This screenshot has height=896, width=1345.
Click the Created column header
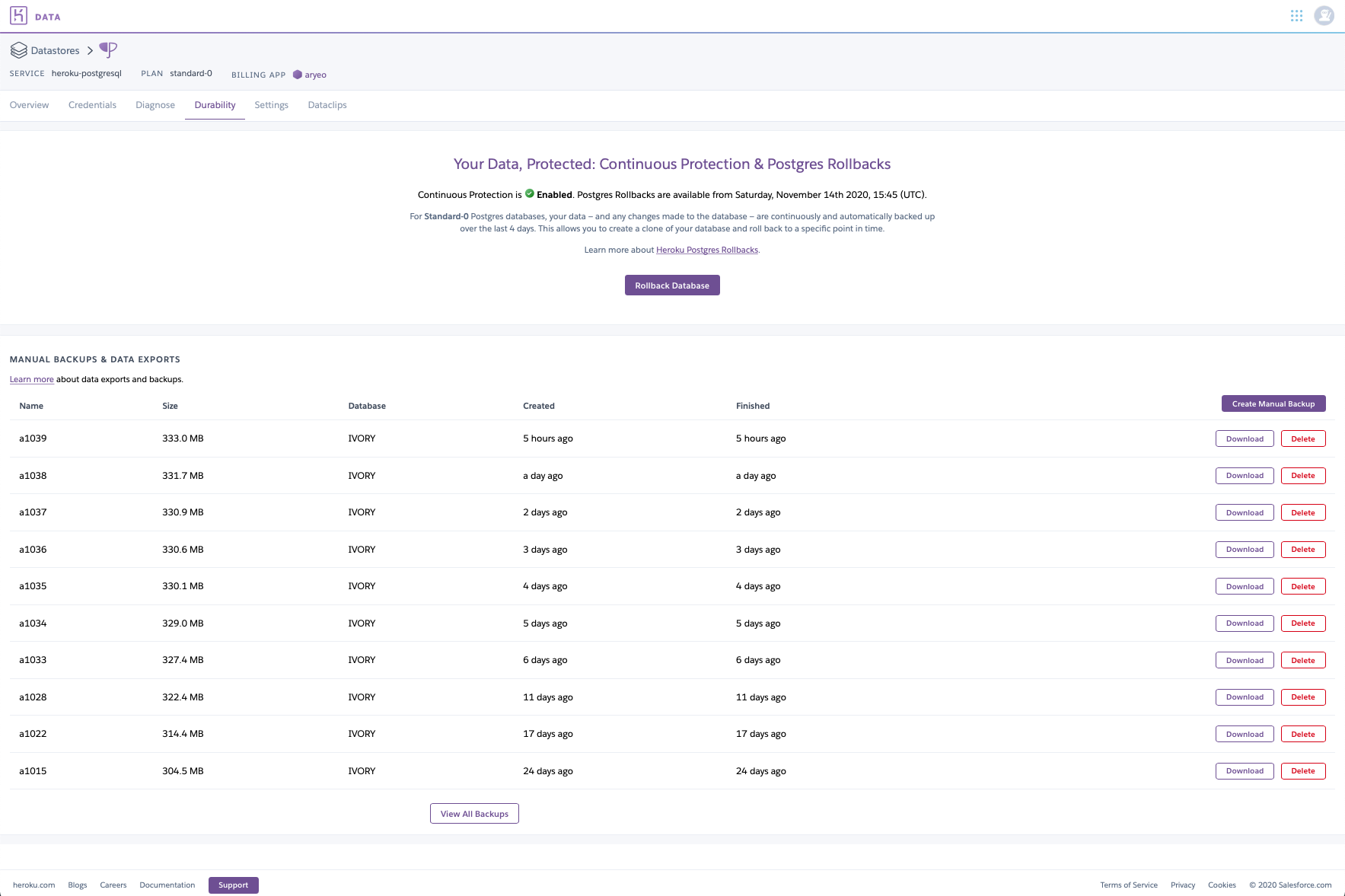[x=539, y=406]
